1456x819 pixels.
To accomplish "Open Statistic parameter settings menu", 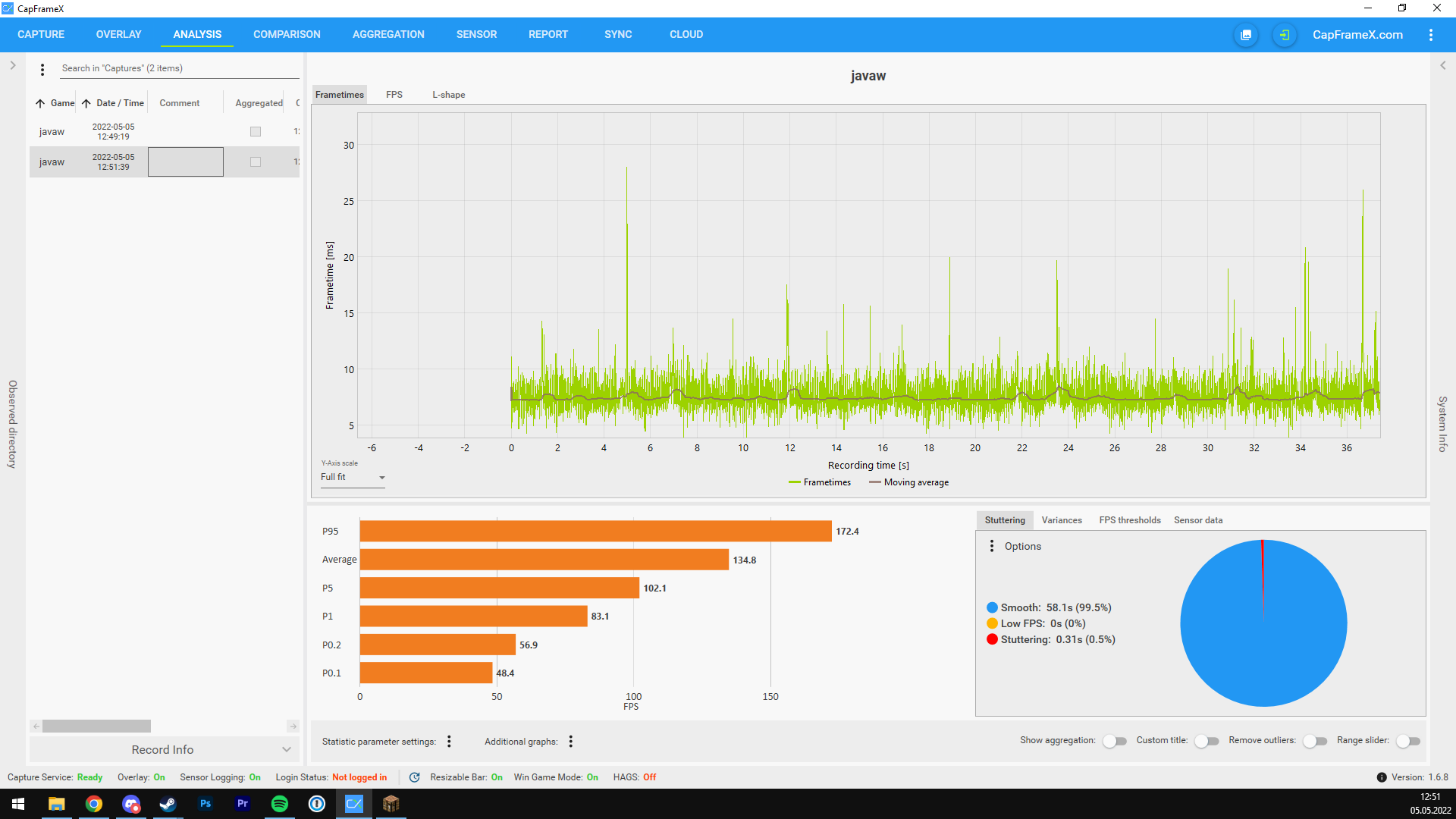I will click(x=449, y=742).
